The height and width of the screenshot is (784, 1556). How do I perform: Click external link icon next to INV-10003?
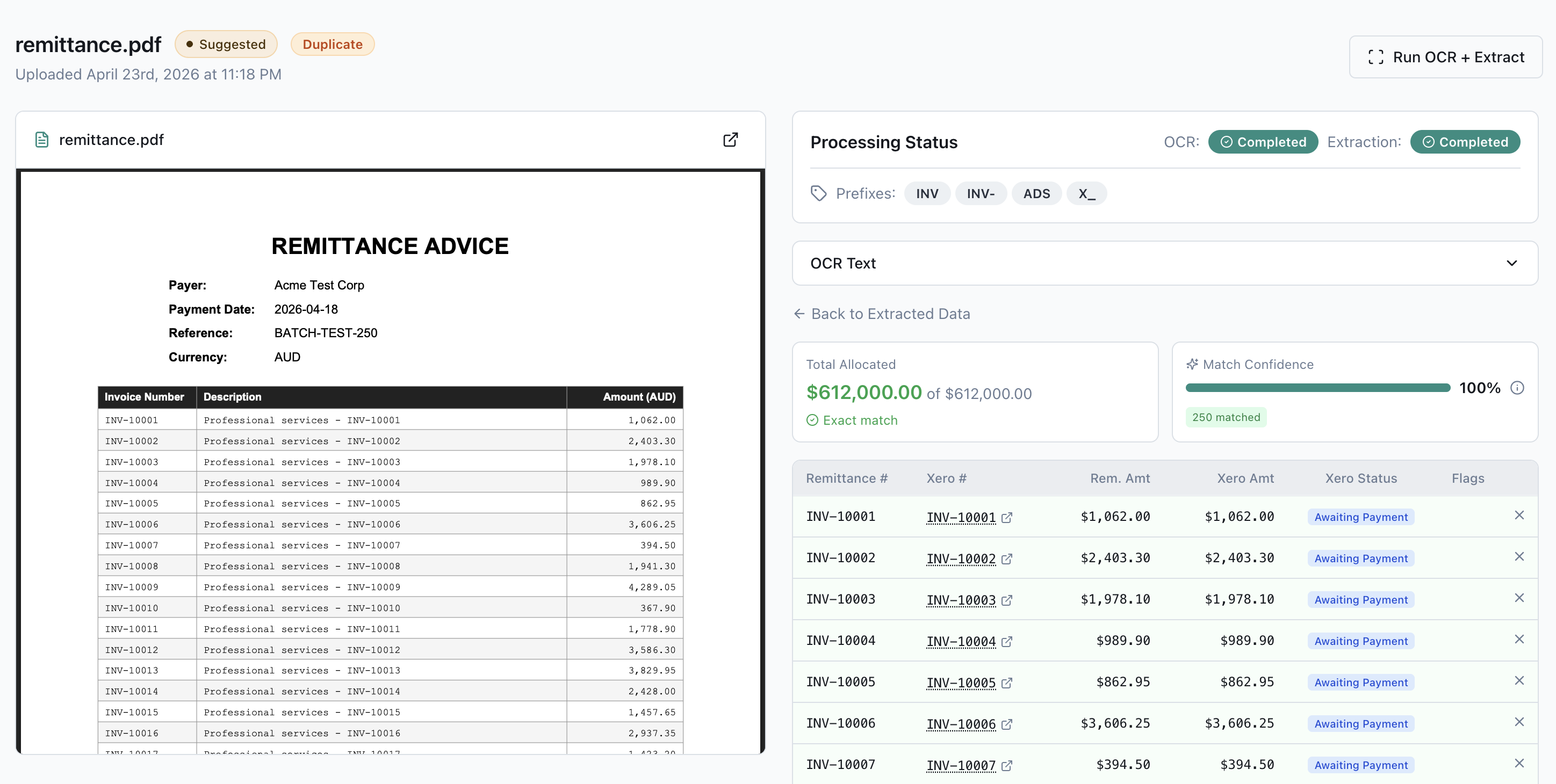1007,600
